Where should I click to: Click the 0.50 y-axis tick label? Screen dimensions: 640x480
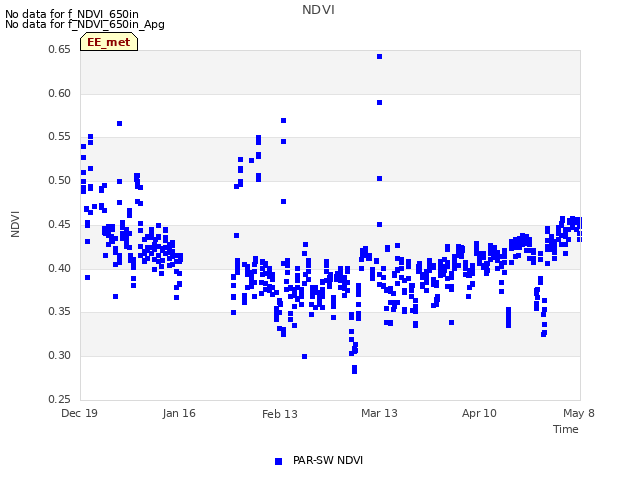point(59,180)
